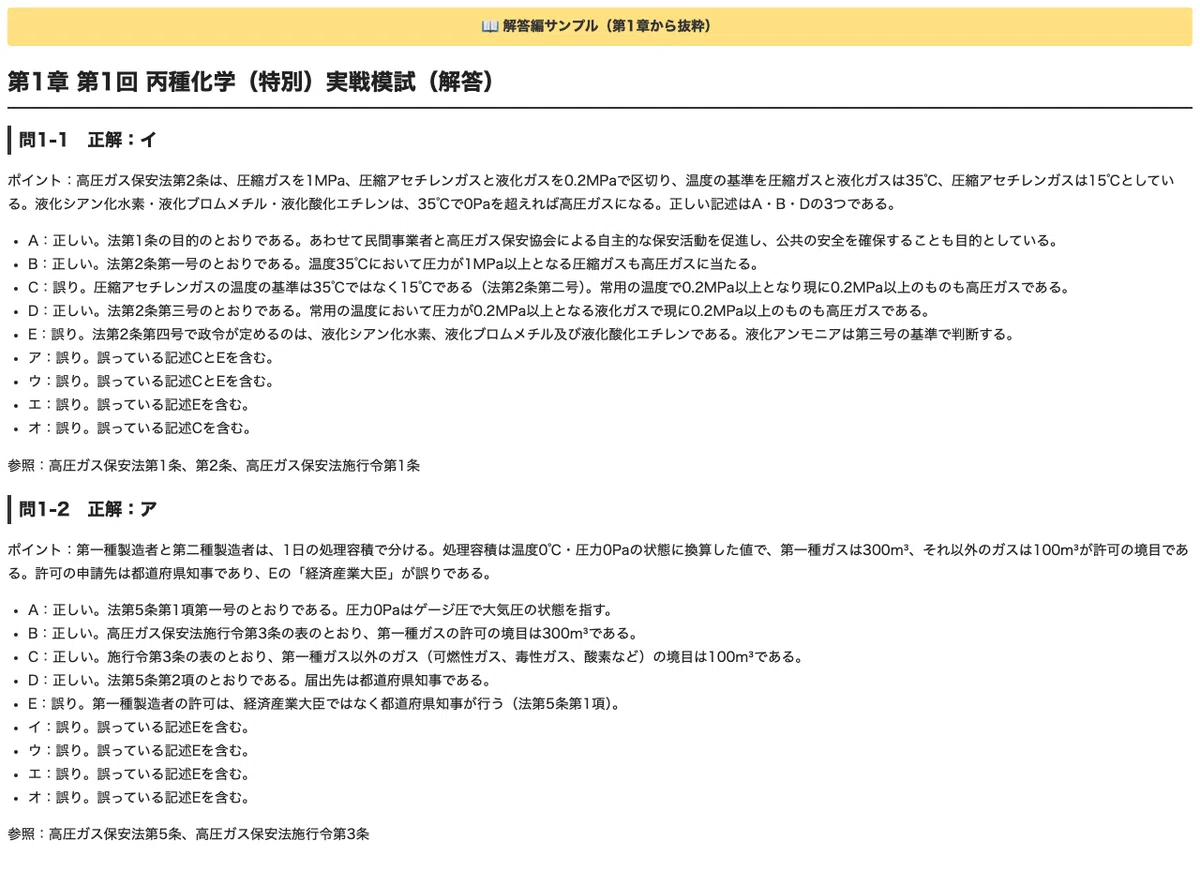Click the line E：誤り。第一種製造者の許可は
The height and width of the screenshot is (886, 1200).
tap(324, 704)
